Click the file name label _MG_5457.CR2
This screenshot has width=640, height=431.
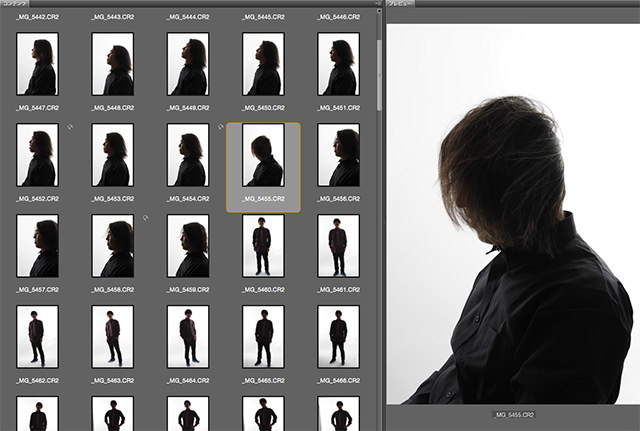click(x=38, y=290)
